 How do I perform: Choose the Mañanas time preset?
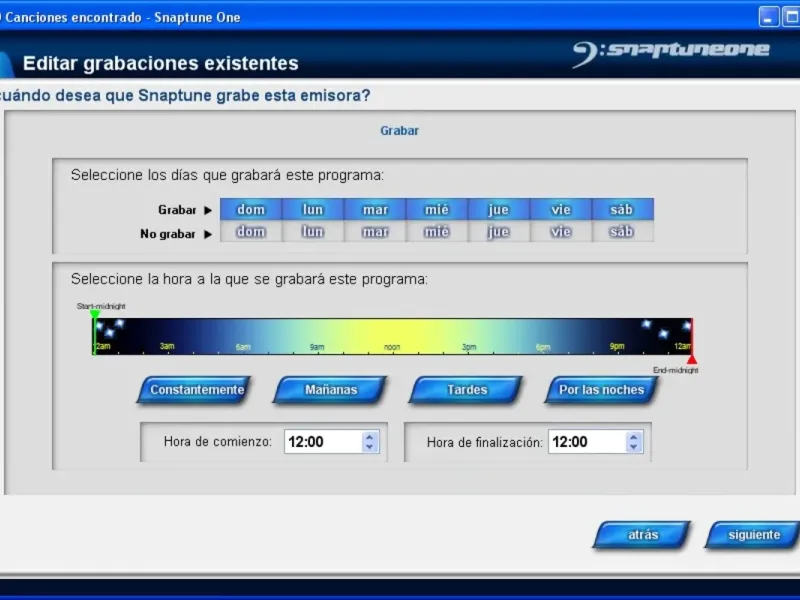click(331, 390)
